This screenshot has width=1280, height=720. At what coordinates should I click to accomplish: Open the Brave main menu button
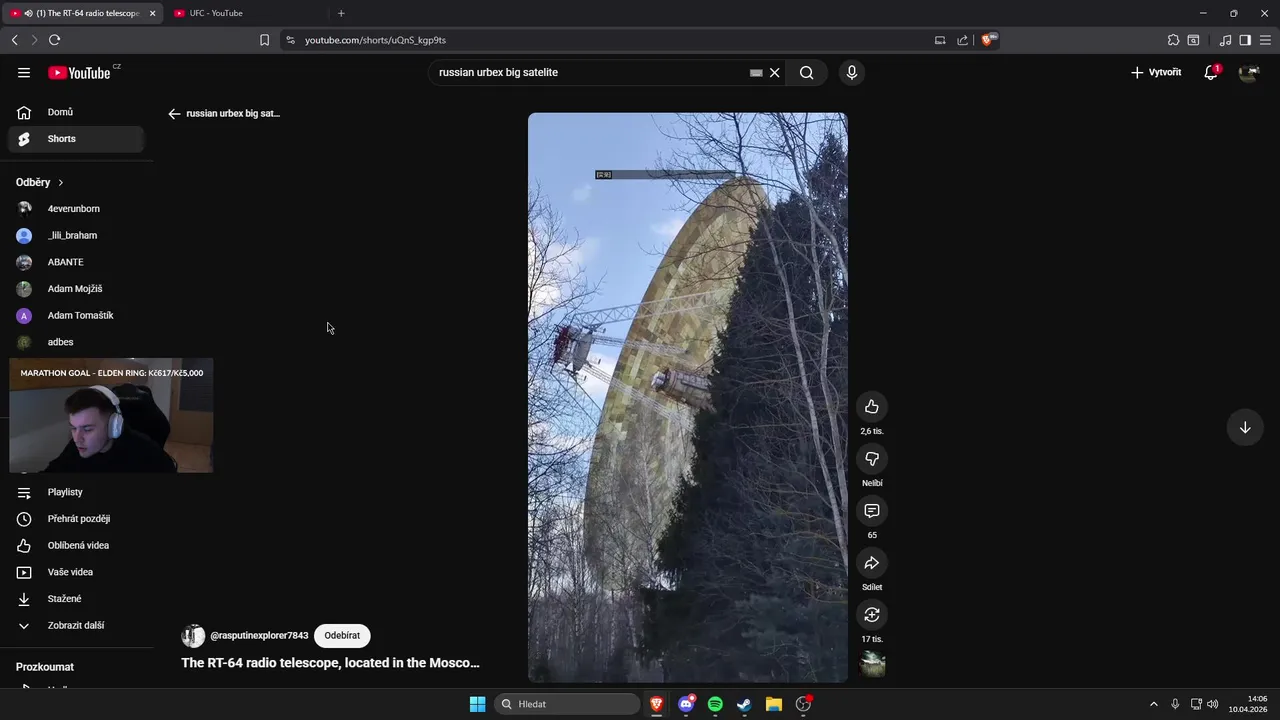[x=1266, y=40]
